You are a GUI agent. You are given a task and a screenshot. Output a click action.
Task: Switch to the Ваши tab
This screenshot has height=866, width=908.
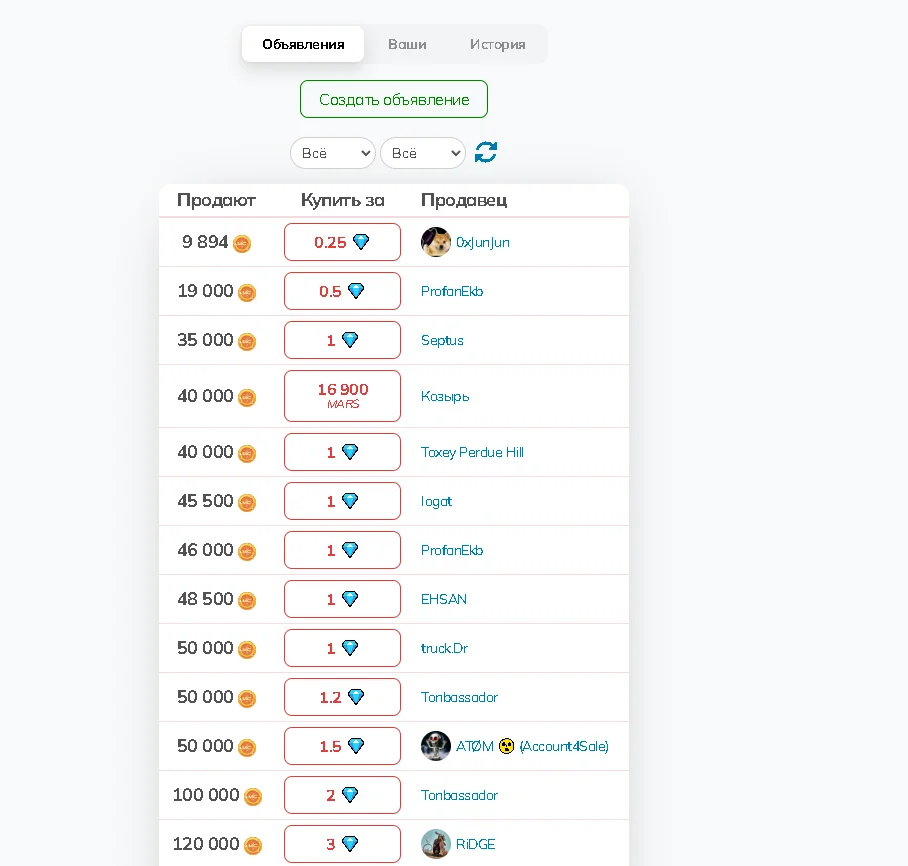click(x=407, y=44)
